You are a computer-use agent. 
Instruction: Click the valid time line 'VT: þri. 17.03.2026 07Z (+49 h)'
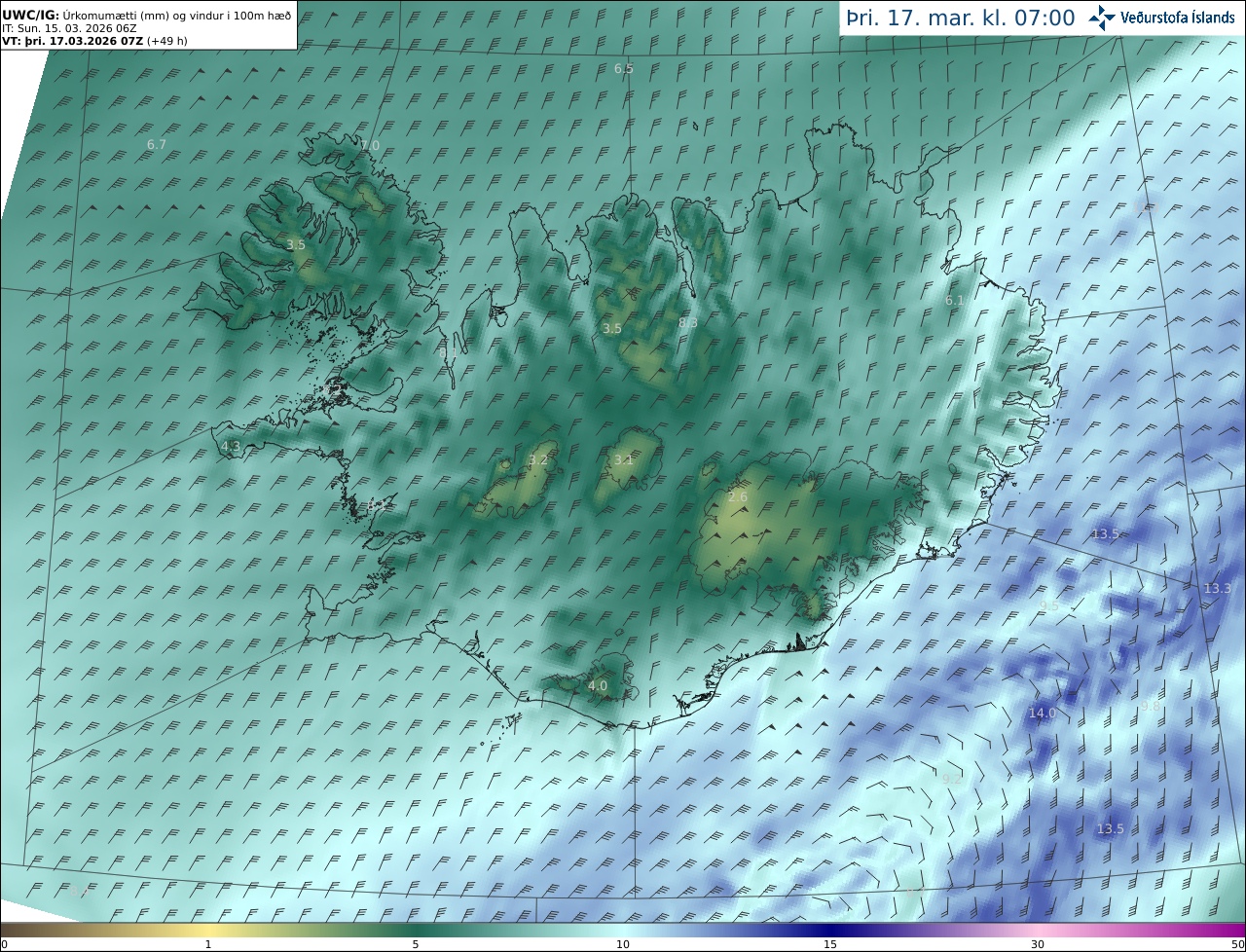click(92, 41)
